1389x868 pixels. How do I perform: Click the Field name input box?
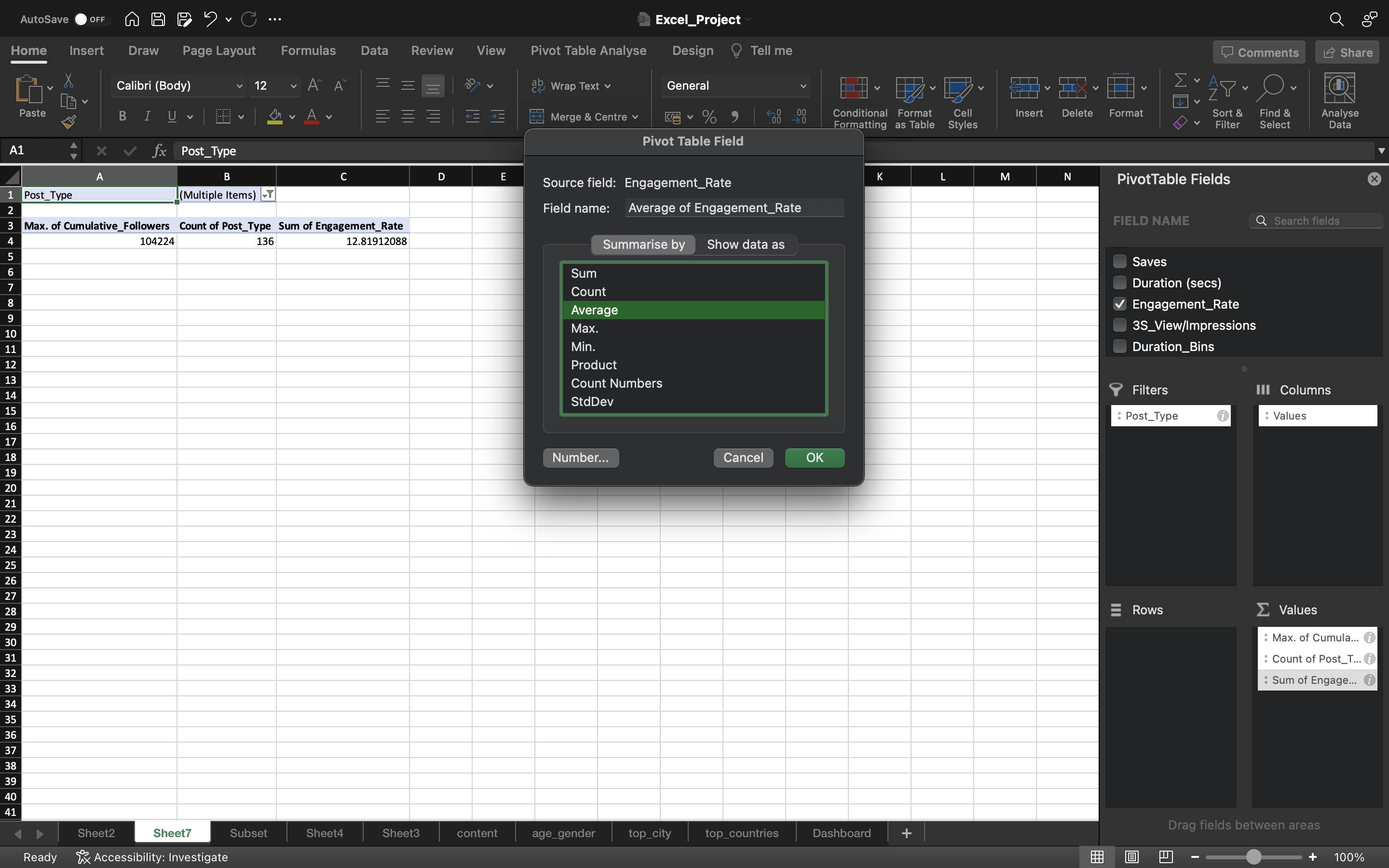[735, 208]
